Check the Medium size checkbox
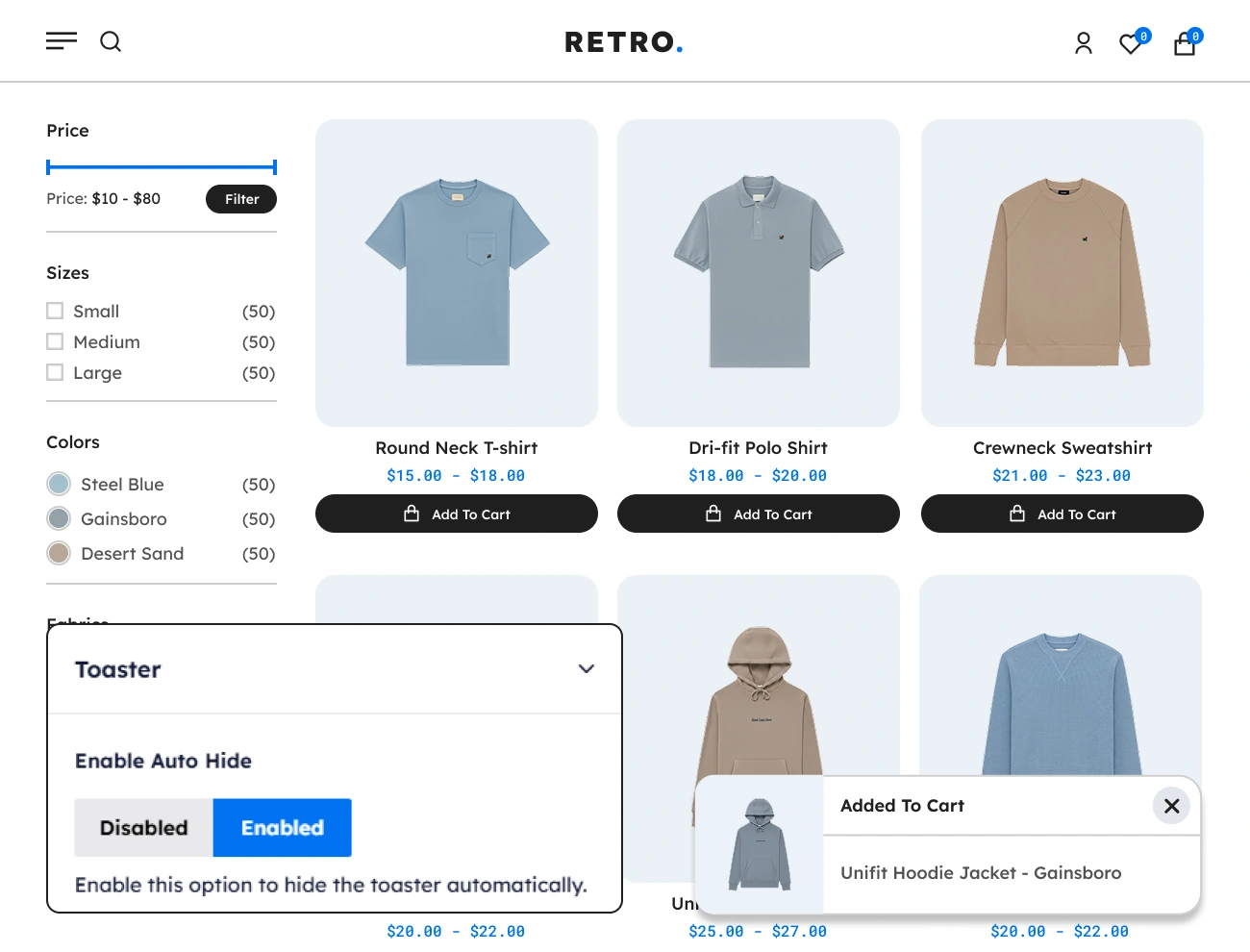1250x952 pixels. [55, 341]
